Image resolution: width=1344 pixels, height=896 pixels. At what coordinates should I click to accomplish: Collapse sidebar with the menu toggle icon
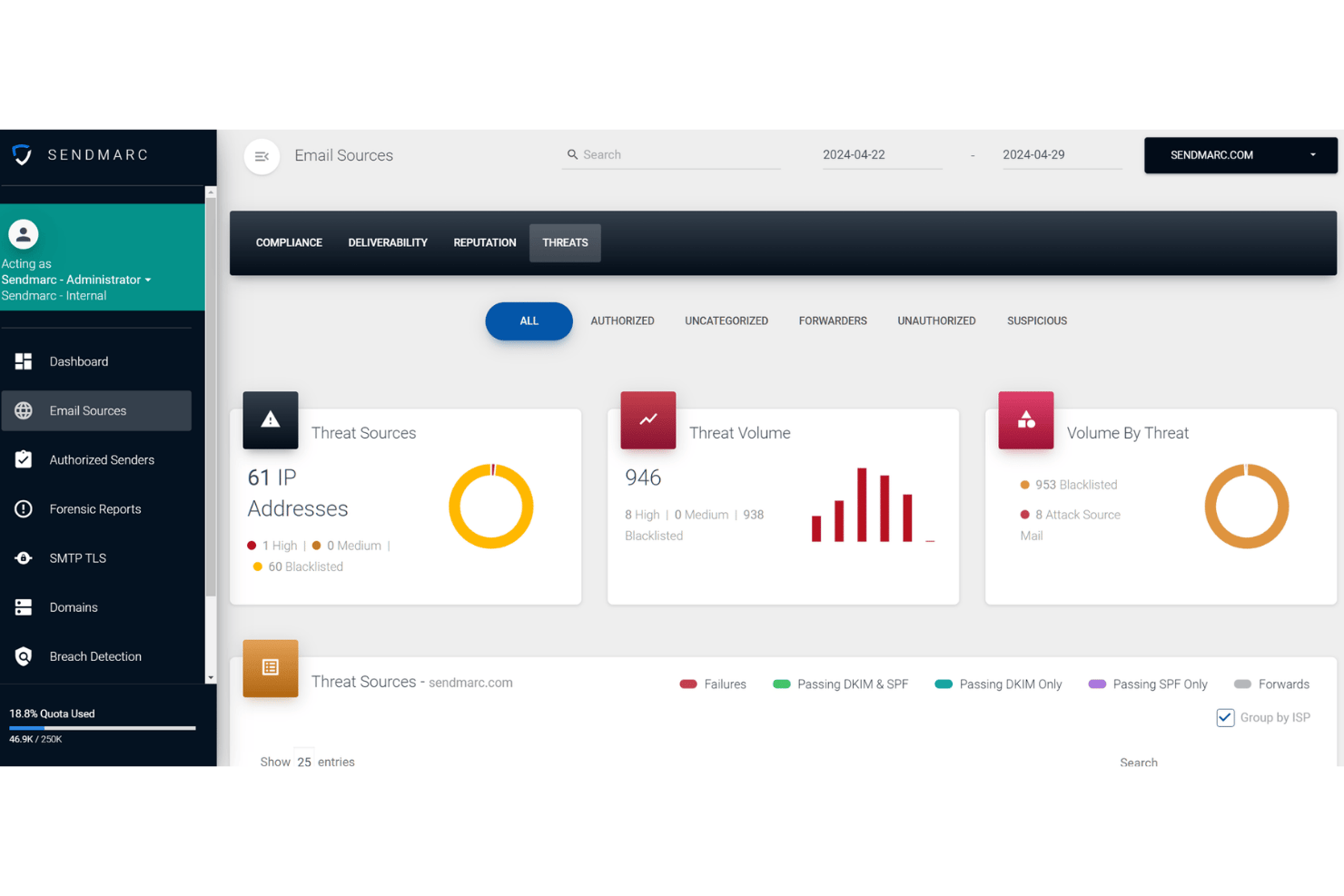coord(262,156)
